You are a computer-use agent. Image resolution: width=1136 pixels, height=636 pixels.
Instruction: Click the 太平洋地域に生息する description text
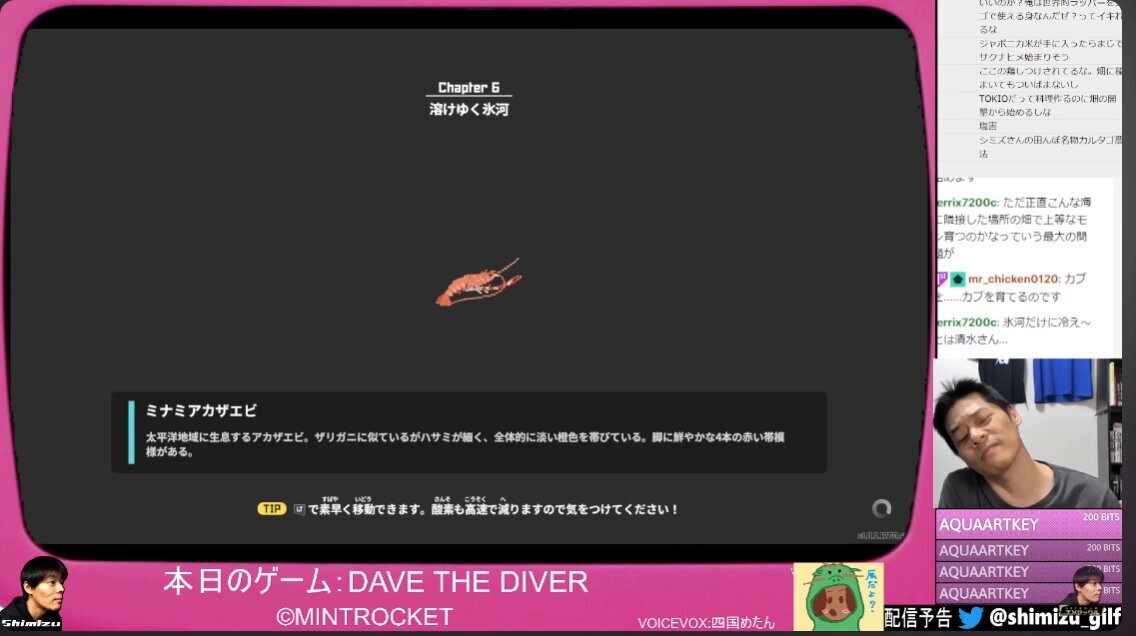(x=465, y=444)
